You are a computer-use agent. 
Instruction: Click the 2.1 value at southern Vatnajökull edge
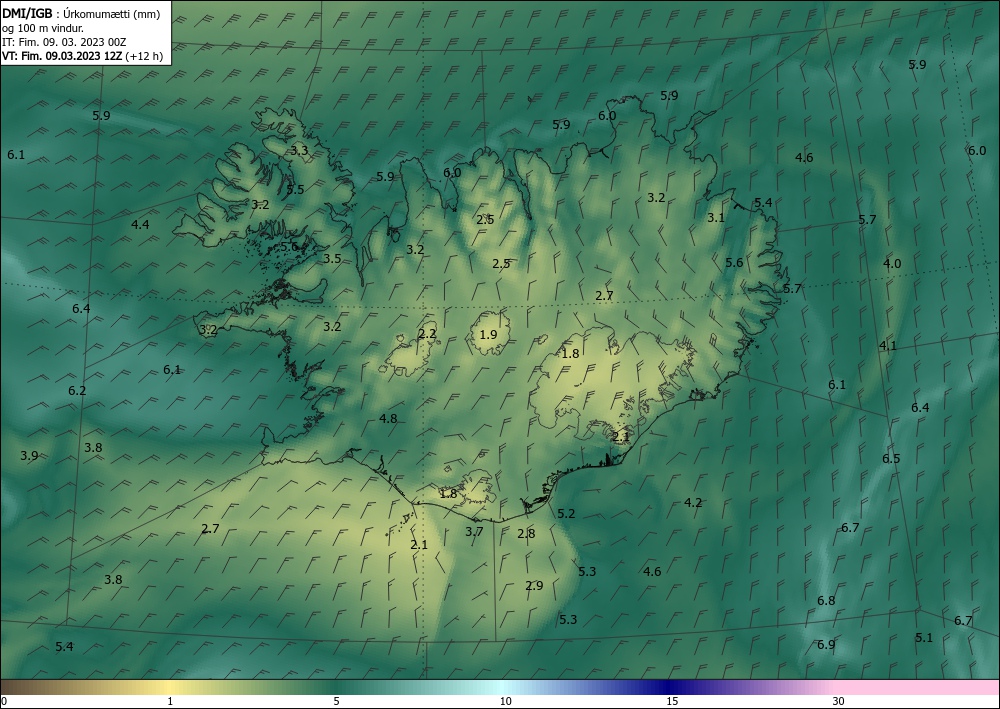(621, 437)
